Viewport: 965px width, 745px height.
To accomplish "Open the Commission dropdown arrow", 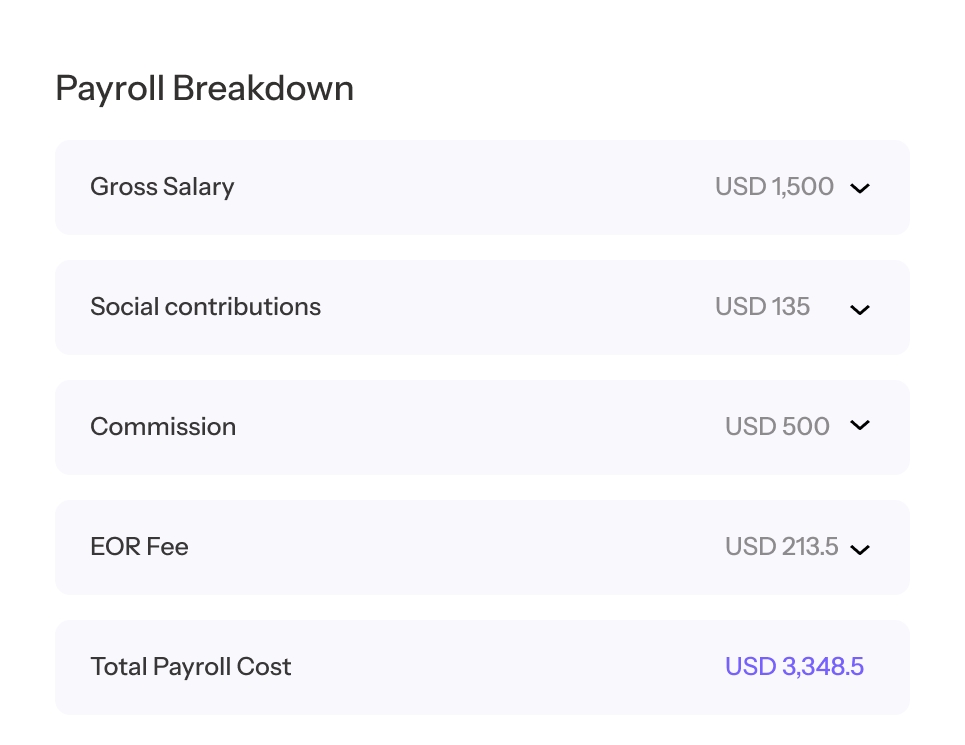I will pyautogui.click(x=860, y=425).
